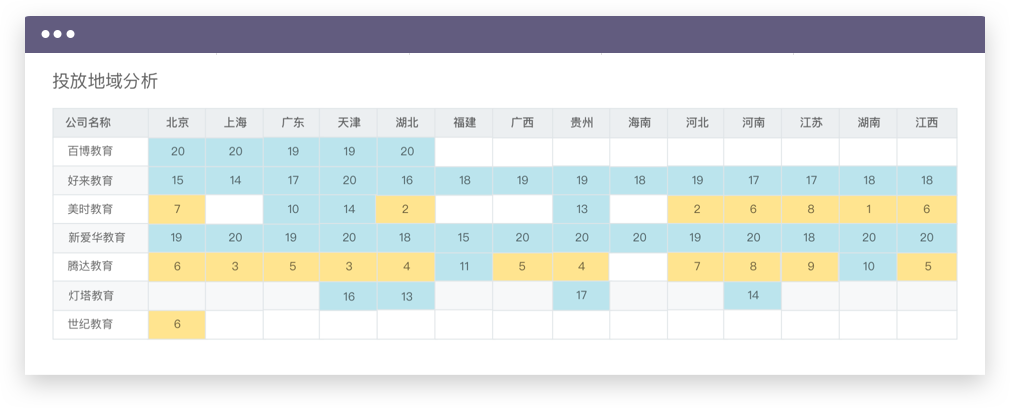
Task: Select 腾达教育 福建 cell showing 11
Action: tap(464, 266)
